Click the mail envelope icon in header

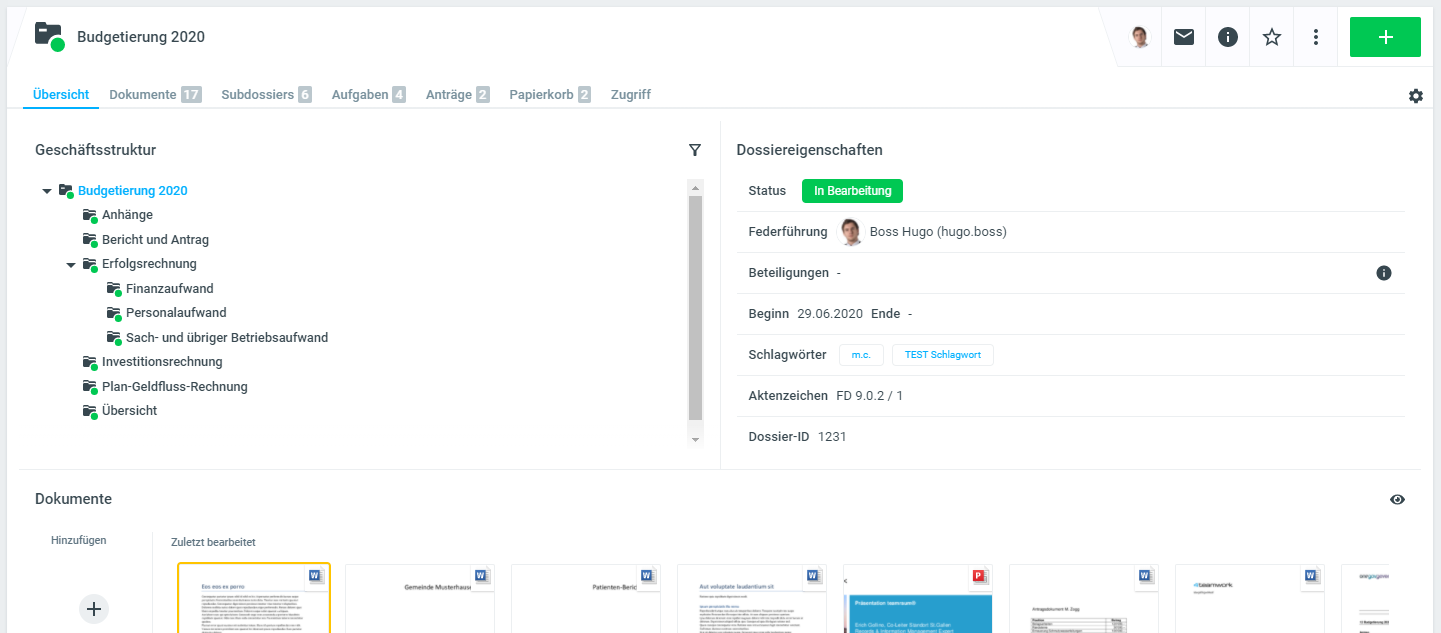1184,37
